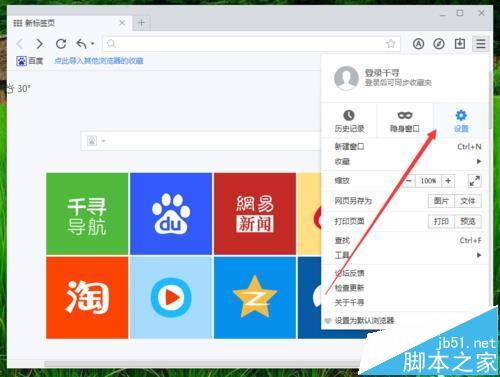Click the 预览 print preview button
Image resolution: width=500 pixels, height=377 pixels.
(468, 221)
